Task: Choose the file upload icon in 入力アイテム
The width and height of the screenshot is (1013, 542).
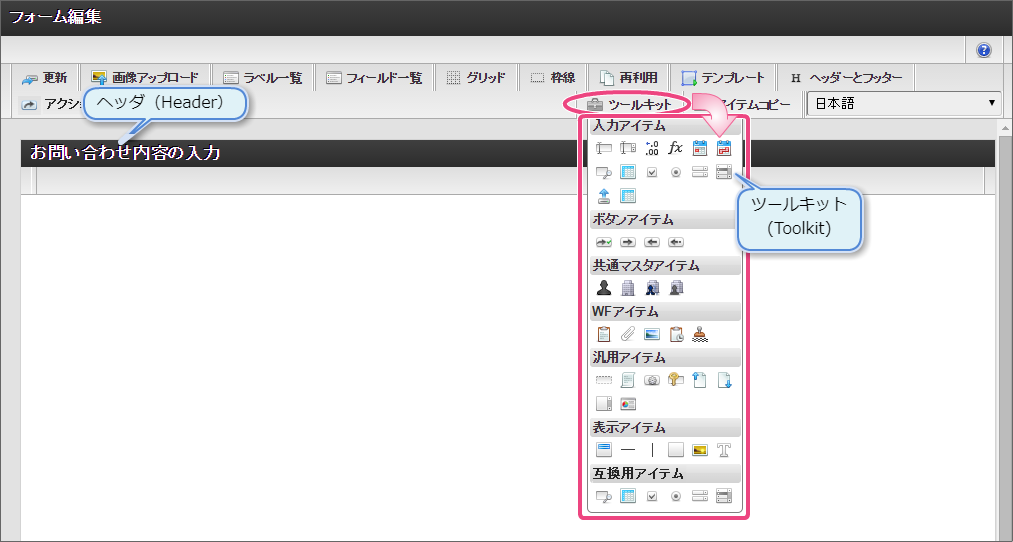Action: click(603, 195)
